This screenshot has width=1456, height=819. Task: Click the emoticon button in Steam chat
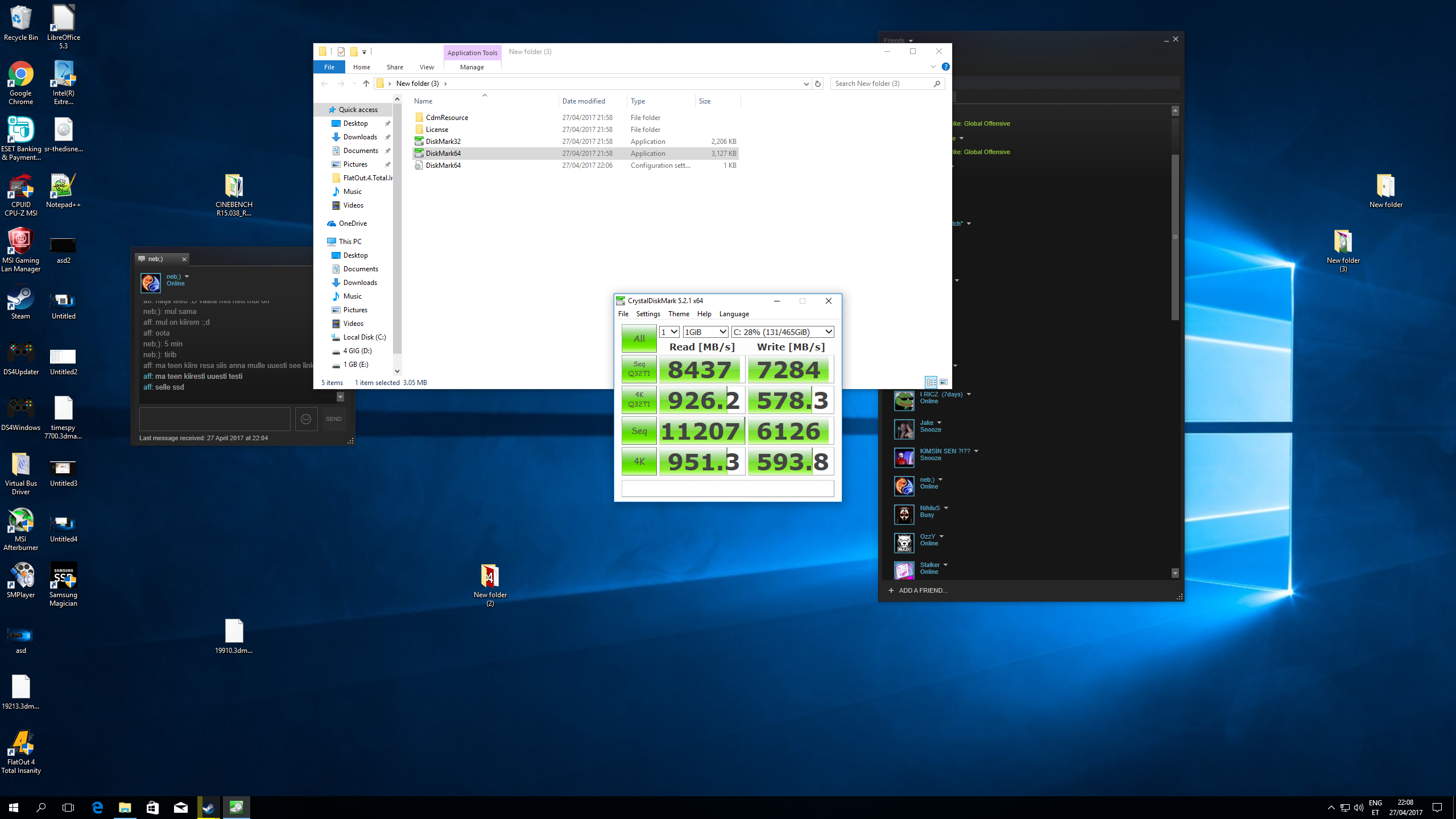(x=306, y=419)
